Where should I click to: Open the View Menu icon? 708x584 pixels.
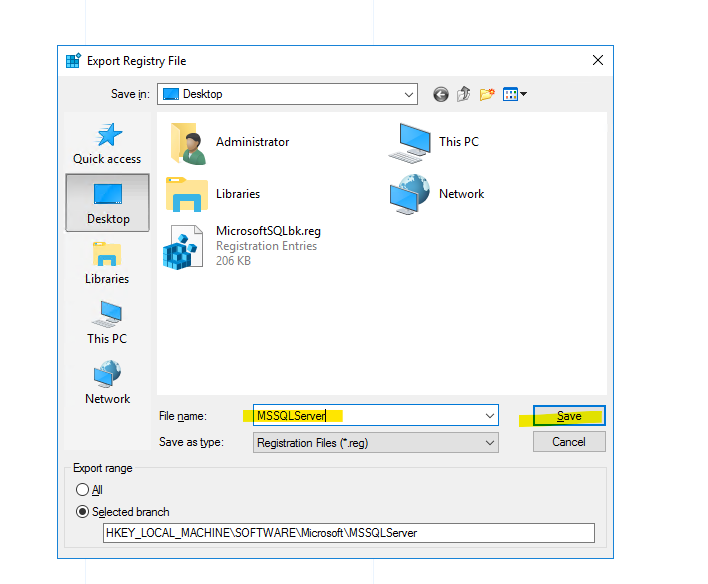(510, 94)
